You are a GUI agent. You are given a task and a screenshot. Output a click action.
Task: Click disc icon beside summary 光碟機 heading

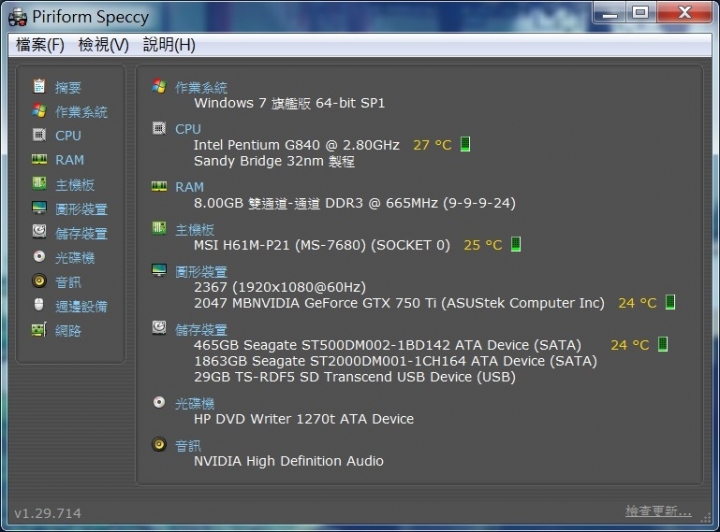pos(159,403)
